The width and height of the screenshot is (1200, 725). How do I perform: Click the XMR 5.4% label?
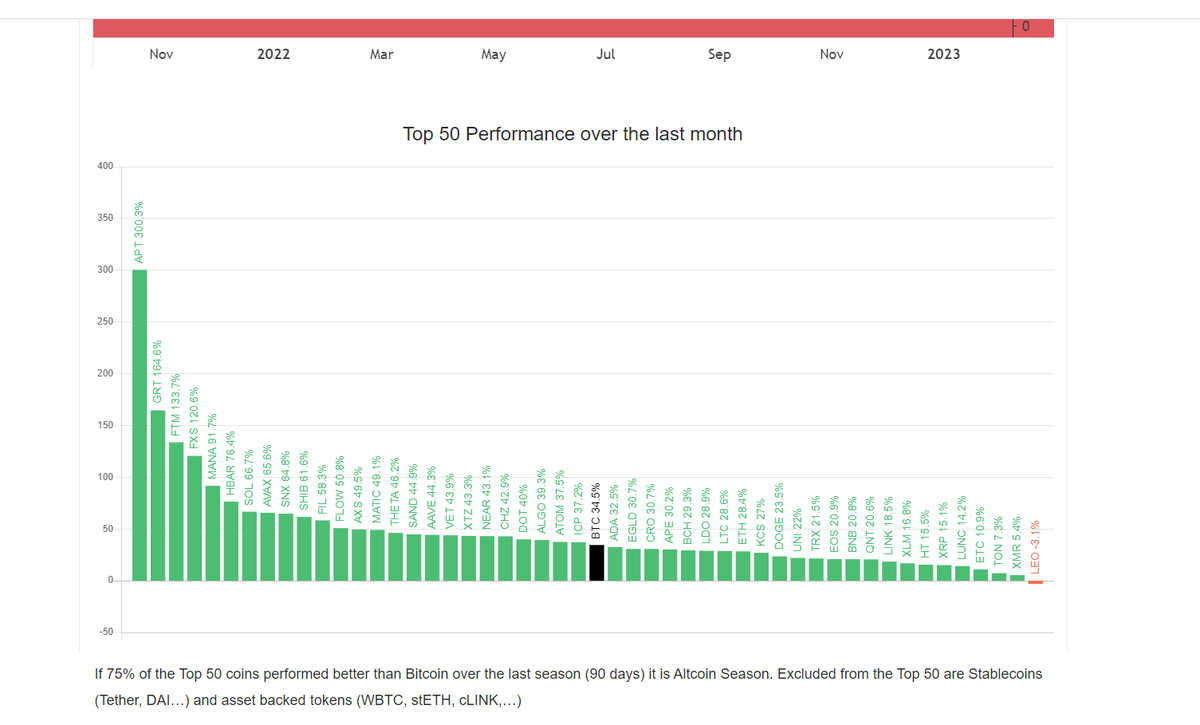[x=1016, y=543]
